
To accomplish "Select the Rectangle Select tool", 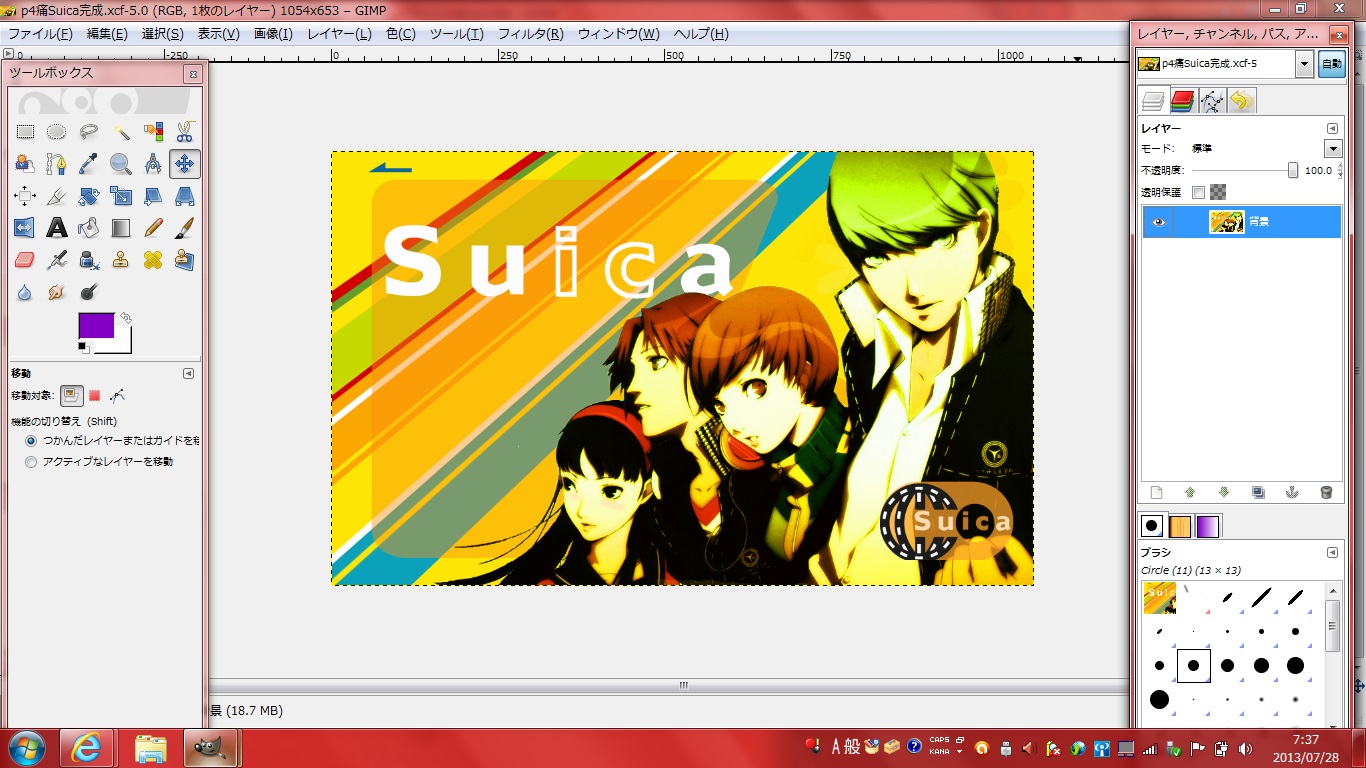I will pos(25,131).
